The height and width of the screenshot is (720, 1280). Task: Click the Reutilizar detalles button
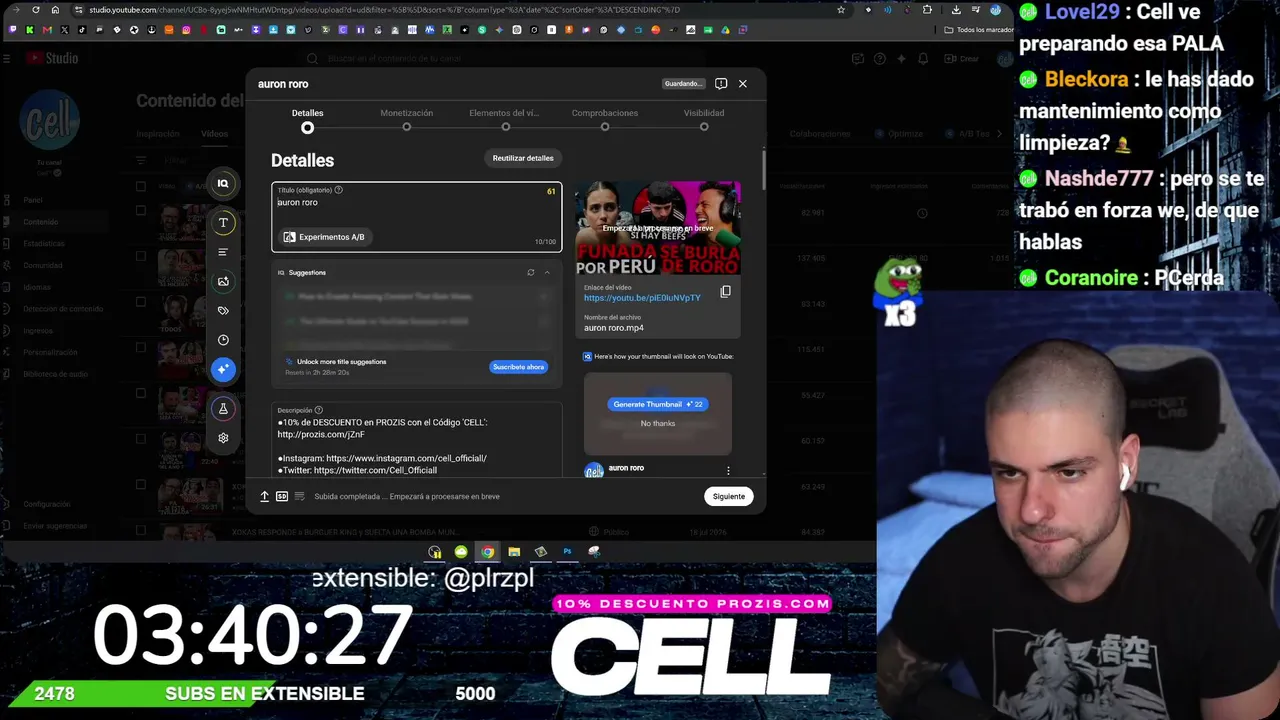523,158
